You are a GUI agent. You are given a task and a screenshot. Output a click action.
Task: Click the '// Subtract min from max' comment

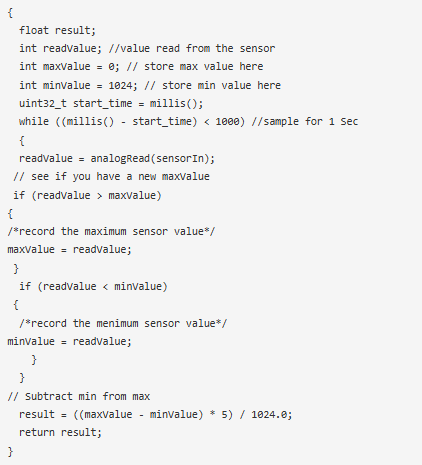click(79, 396)
